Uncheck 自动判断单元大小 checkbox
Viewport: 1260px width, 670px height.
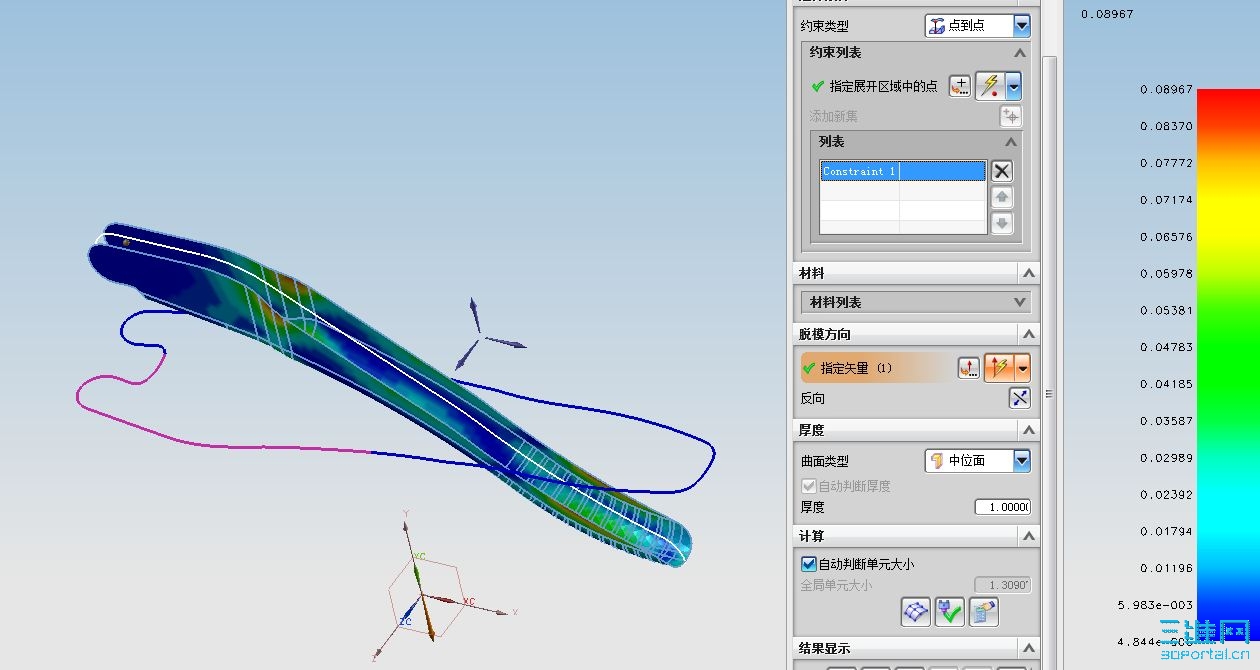click(809, 564)
